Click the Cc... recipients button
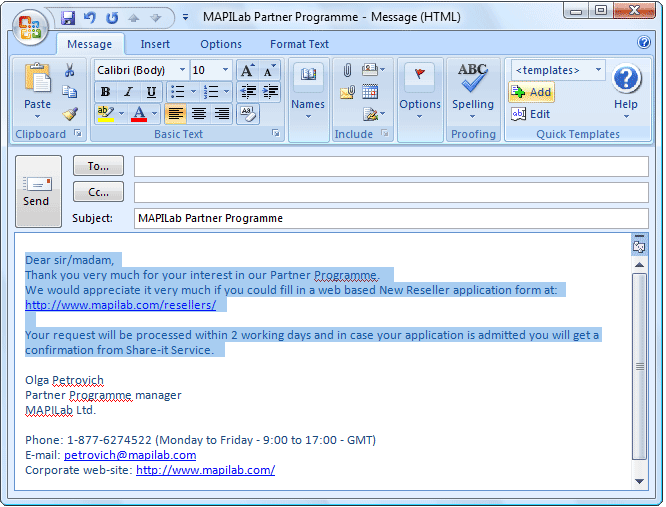Screen dimensions: 666x507 [x=98, y=192]
